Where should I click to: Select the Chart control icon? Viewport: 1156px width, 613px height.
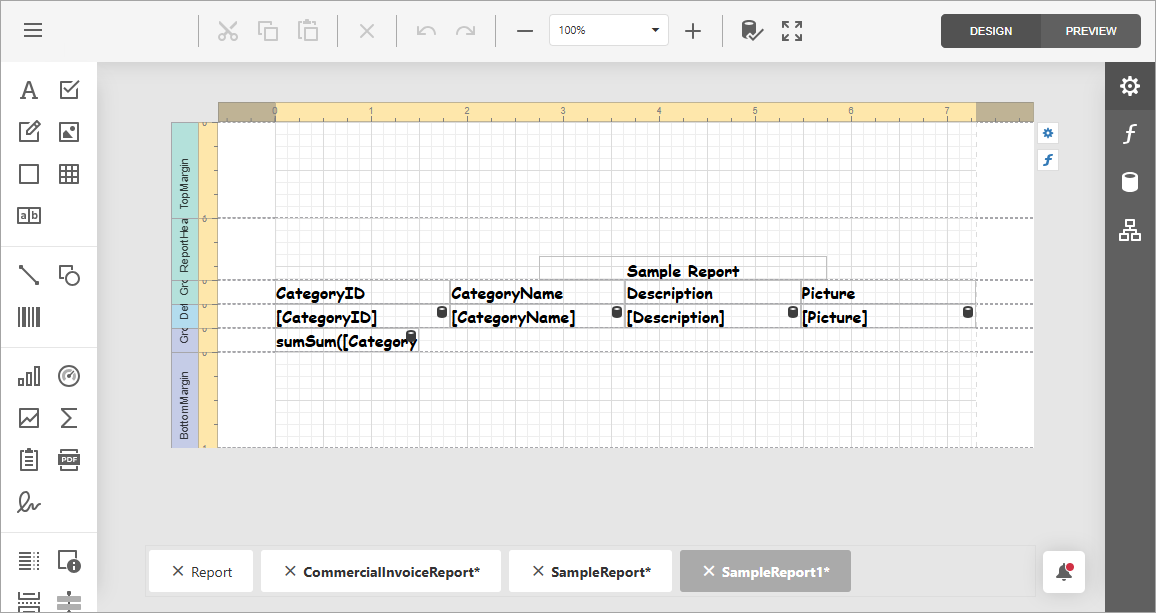[29, 376]
